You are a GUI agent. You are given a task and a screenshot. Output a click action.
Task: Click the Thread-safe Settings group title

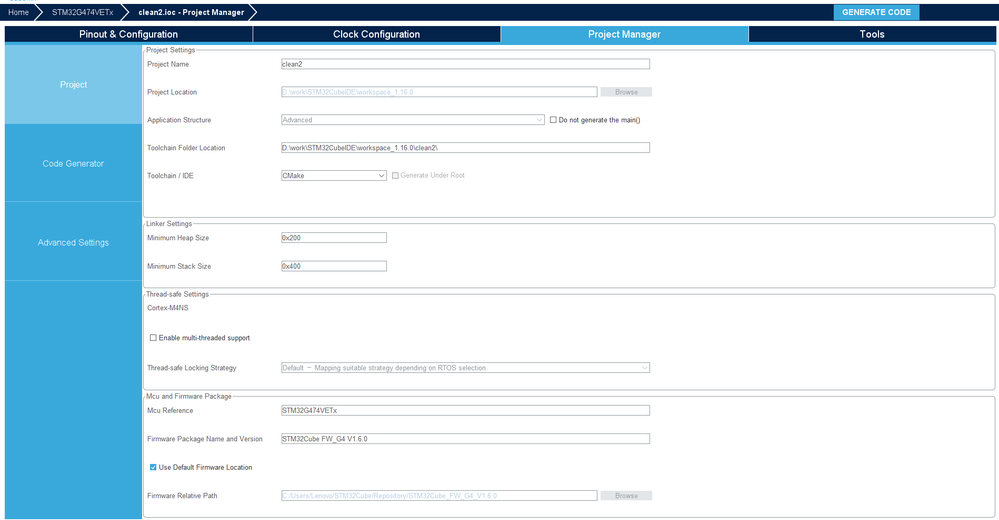177,294
